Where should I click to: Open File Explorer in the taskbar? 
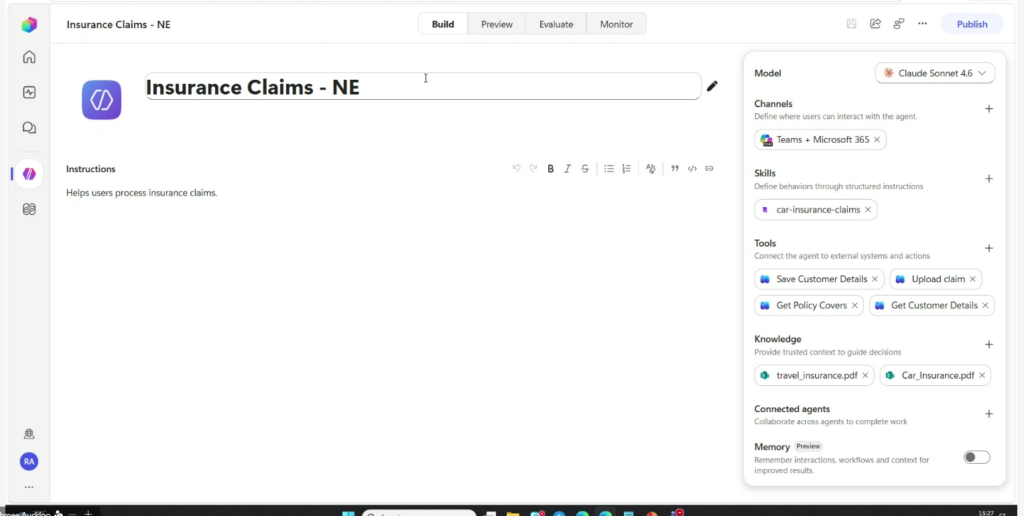point(513,513)
